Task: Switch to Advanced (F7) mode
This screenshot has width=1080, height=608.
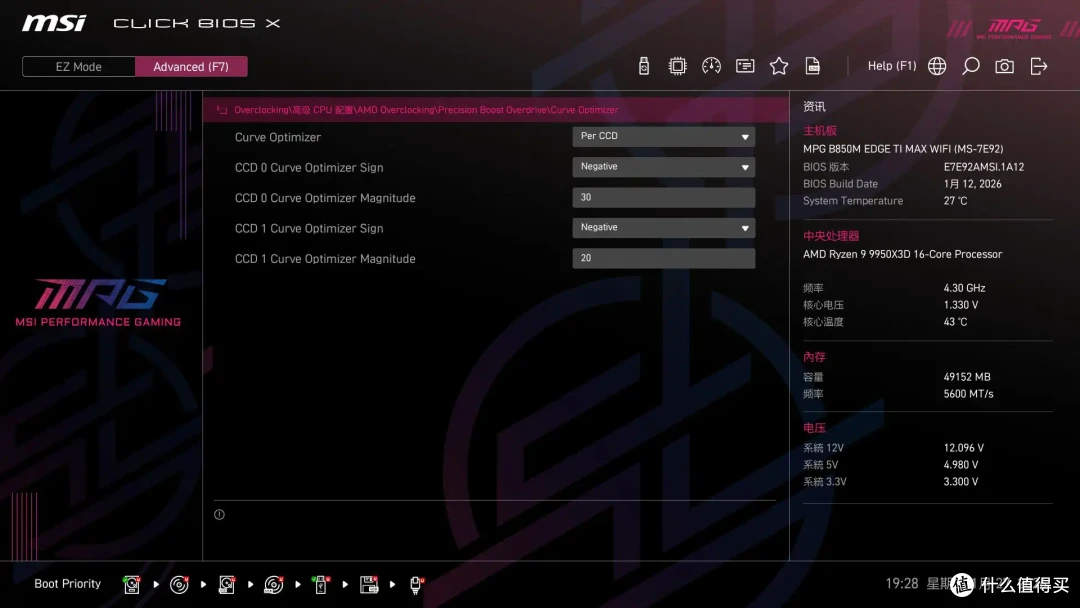Action: pos(191,67)
